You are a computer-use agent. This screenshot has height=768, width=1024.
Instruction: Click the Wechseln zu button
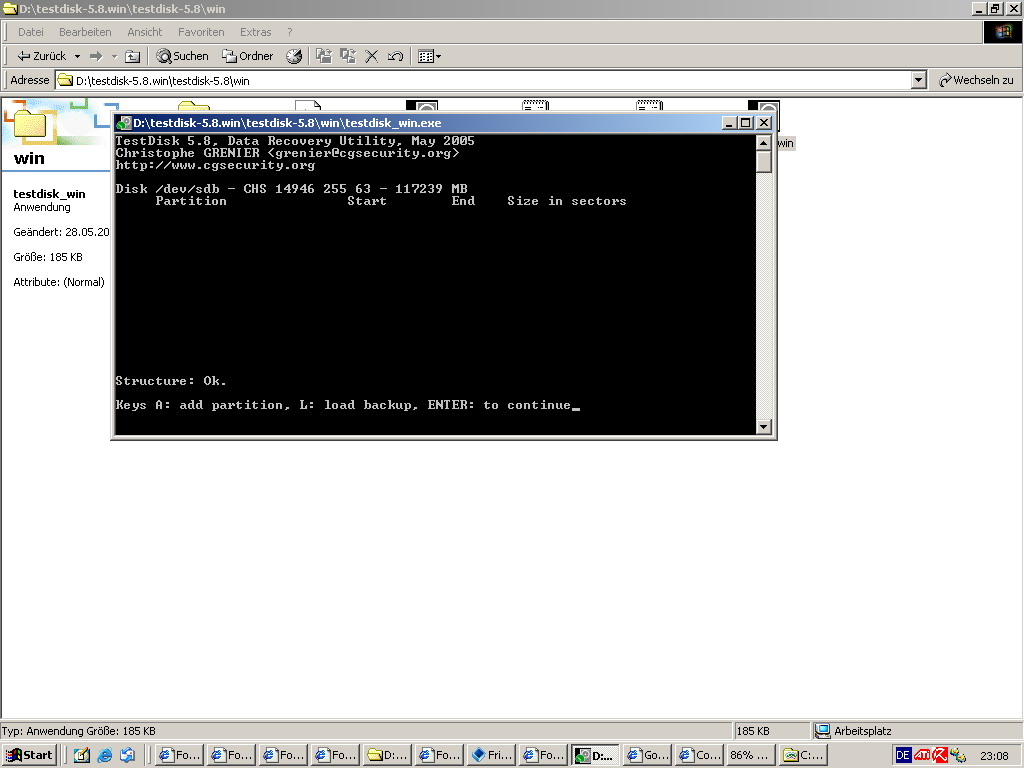[x=976, y=80]
